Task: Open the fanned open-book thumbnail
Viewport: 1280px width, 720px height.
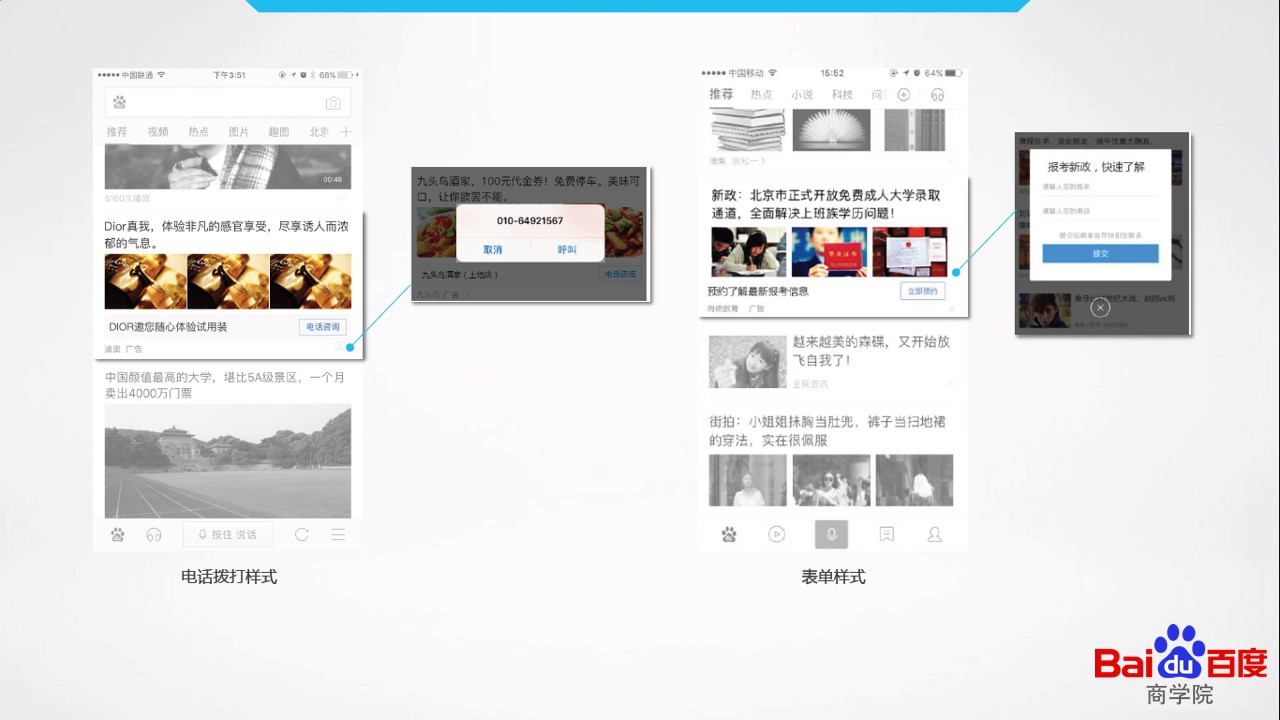Action: click(x=831, y=131)
